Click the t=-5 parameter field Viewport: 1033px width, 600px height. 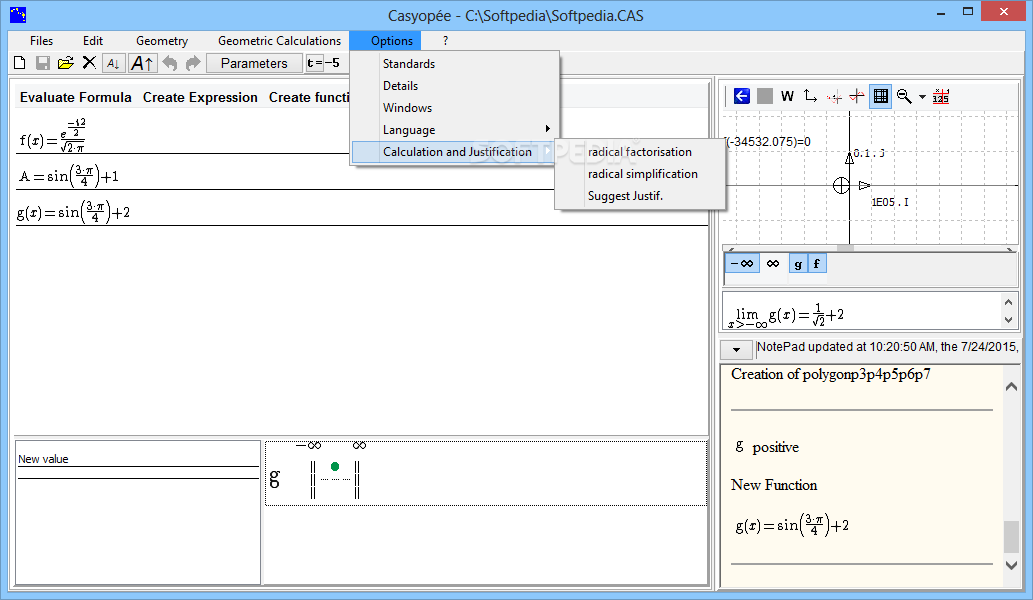click(x=326, y=63)
